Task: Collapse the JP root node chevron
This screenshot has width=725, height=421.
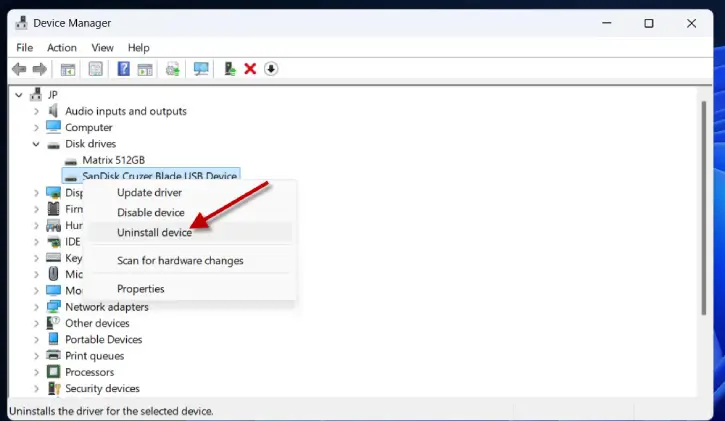Action: tap(18, 95)
